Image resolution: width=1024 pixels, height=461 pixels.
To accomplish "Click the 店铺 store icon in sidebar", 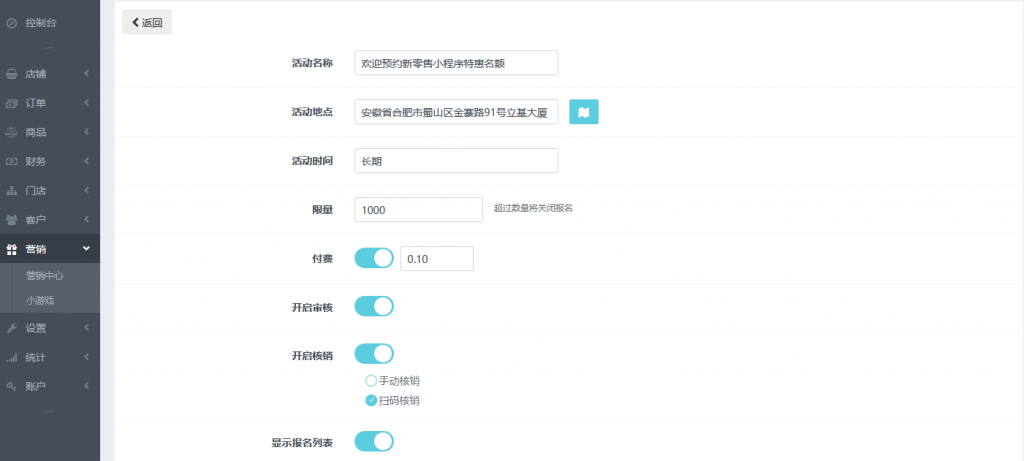I will (11, 74).
